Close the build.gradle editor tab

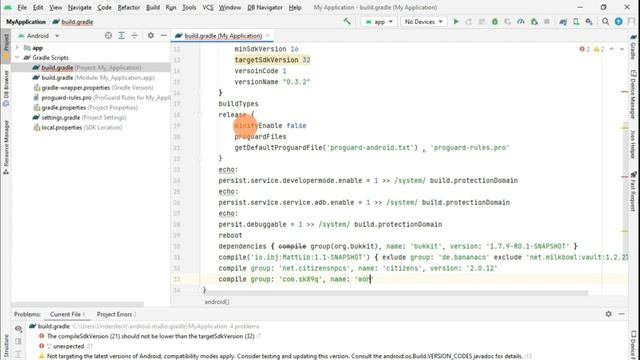tap(268, 36)
